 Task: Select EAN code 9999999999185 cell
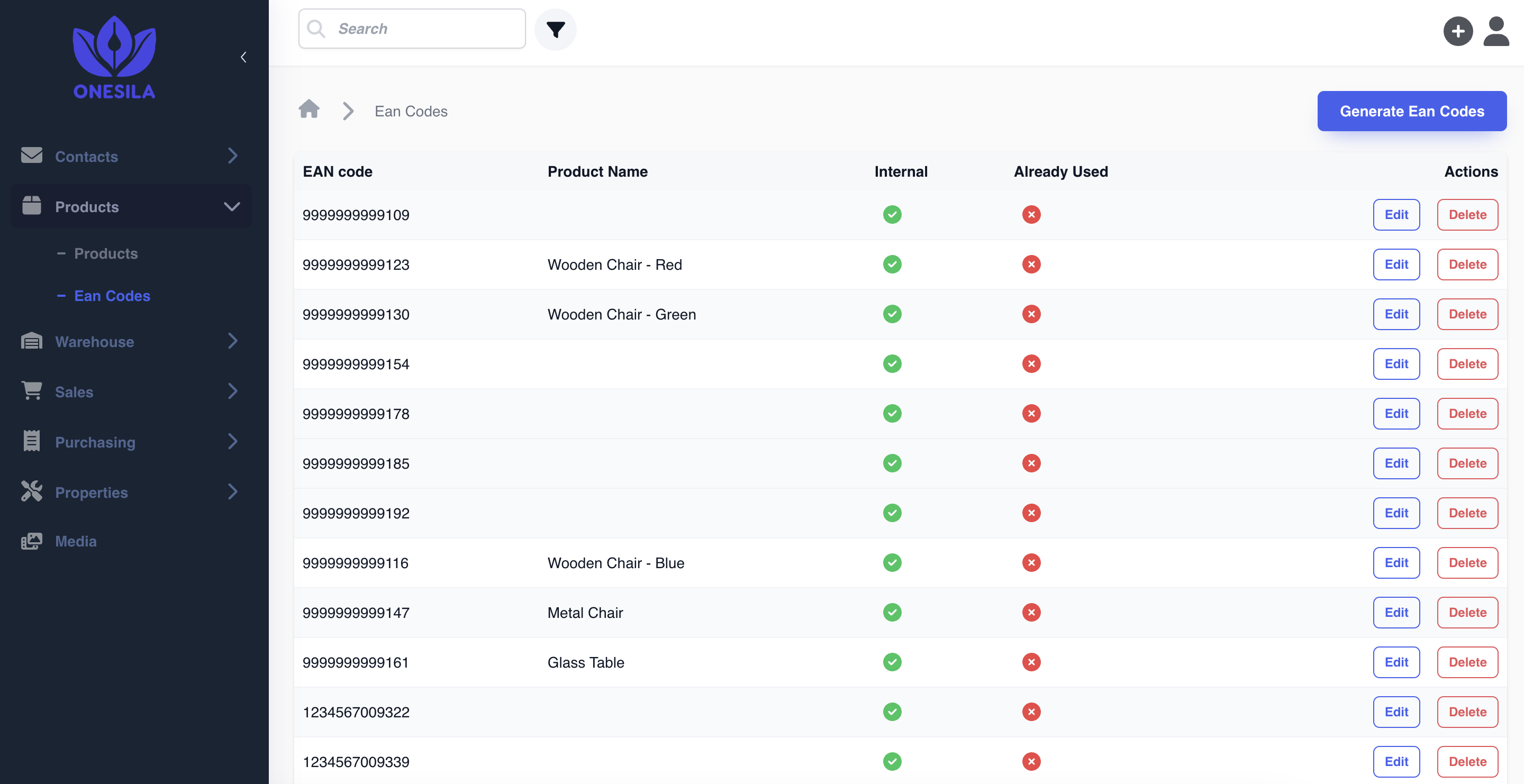[356, 463]
